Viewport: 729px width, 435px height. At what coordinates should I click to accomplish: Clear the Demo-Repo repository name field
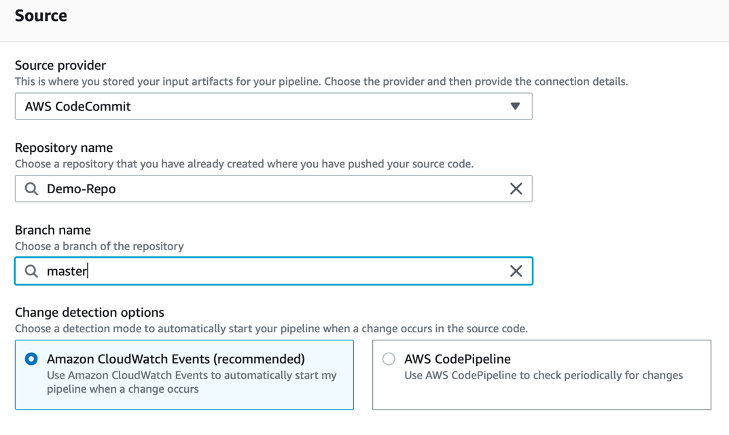click(516, 189)
